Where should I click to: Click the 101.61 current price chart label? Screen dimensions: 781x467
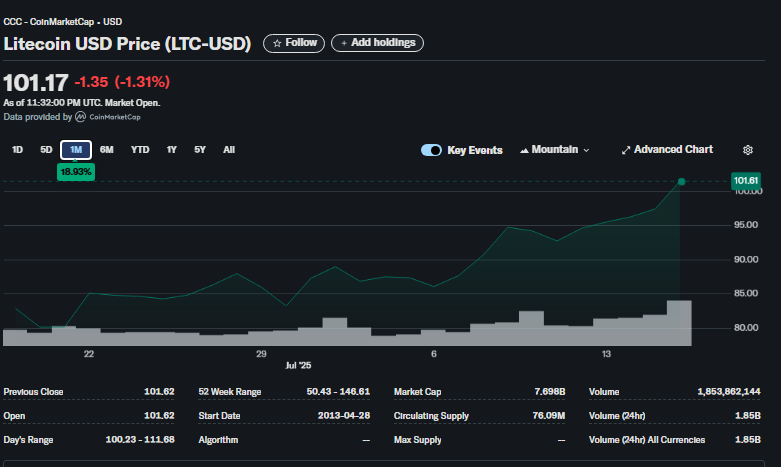(x=746, y=180)
